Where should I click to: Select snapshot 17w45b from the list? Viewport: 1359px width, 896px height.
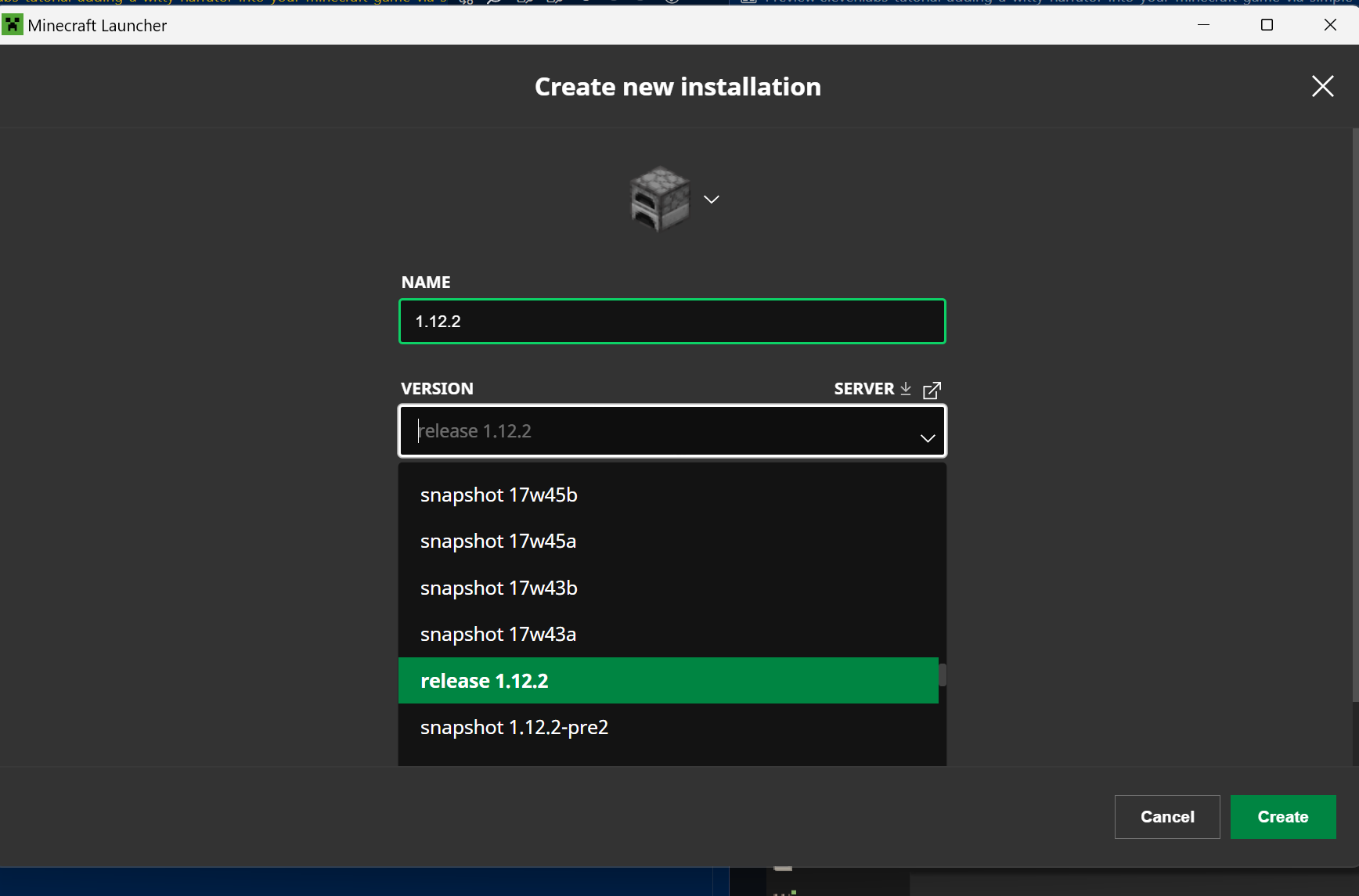(669, 495)
